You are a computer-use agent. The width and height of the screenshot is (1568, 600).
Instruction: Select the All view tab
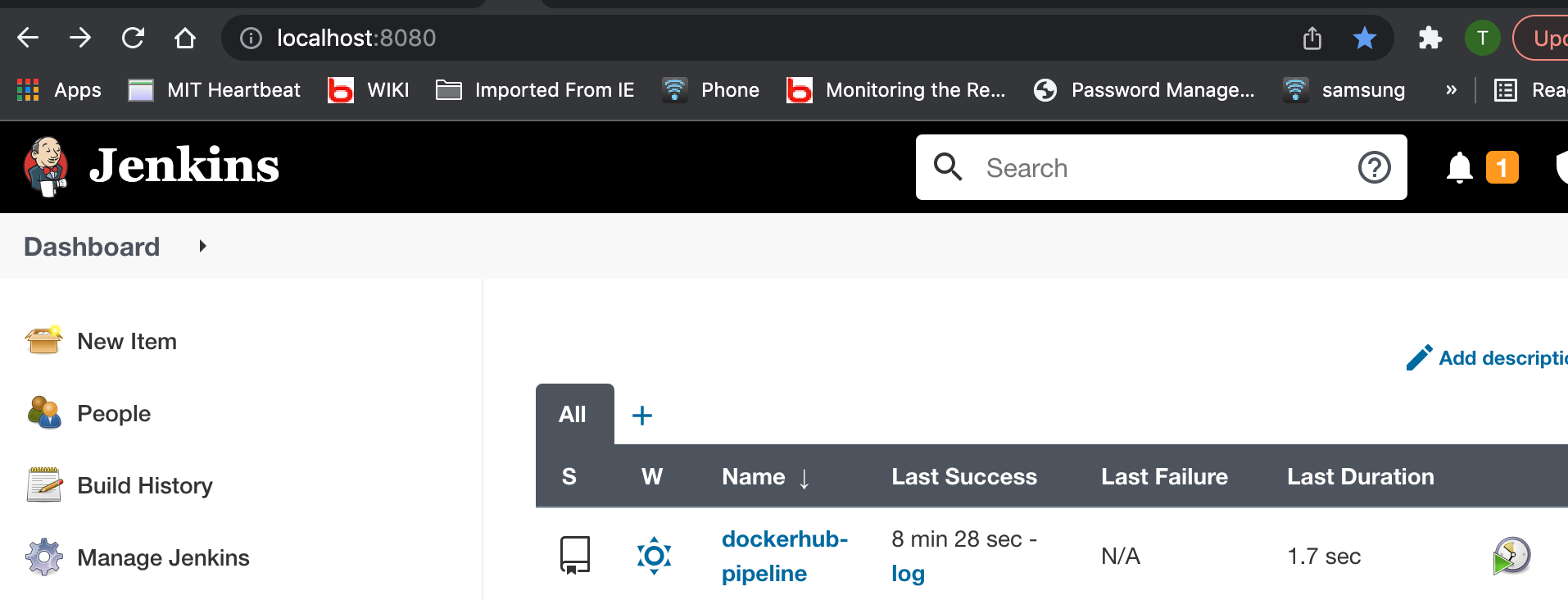coord(573,415)
